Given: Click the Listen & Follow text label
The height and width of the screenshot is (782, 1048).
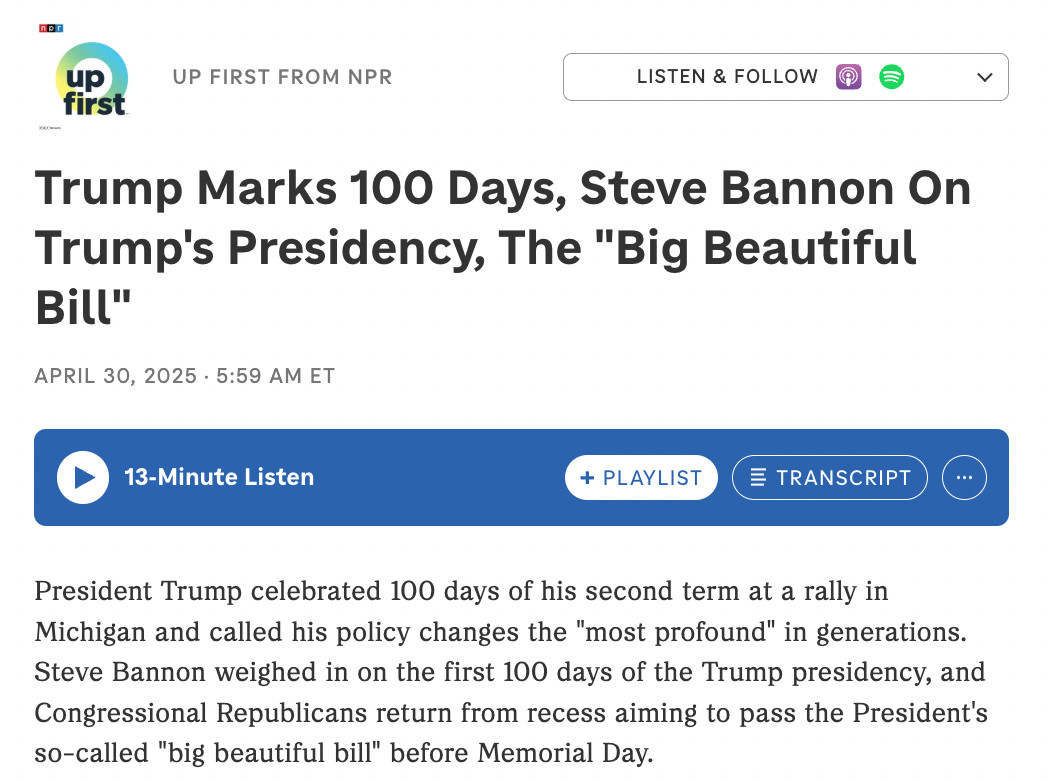Looking at the screenshot, I should point(727,77).
